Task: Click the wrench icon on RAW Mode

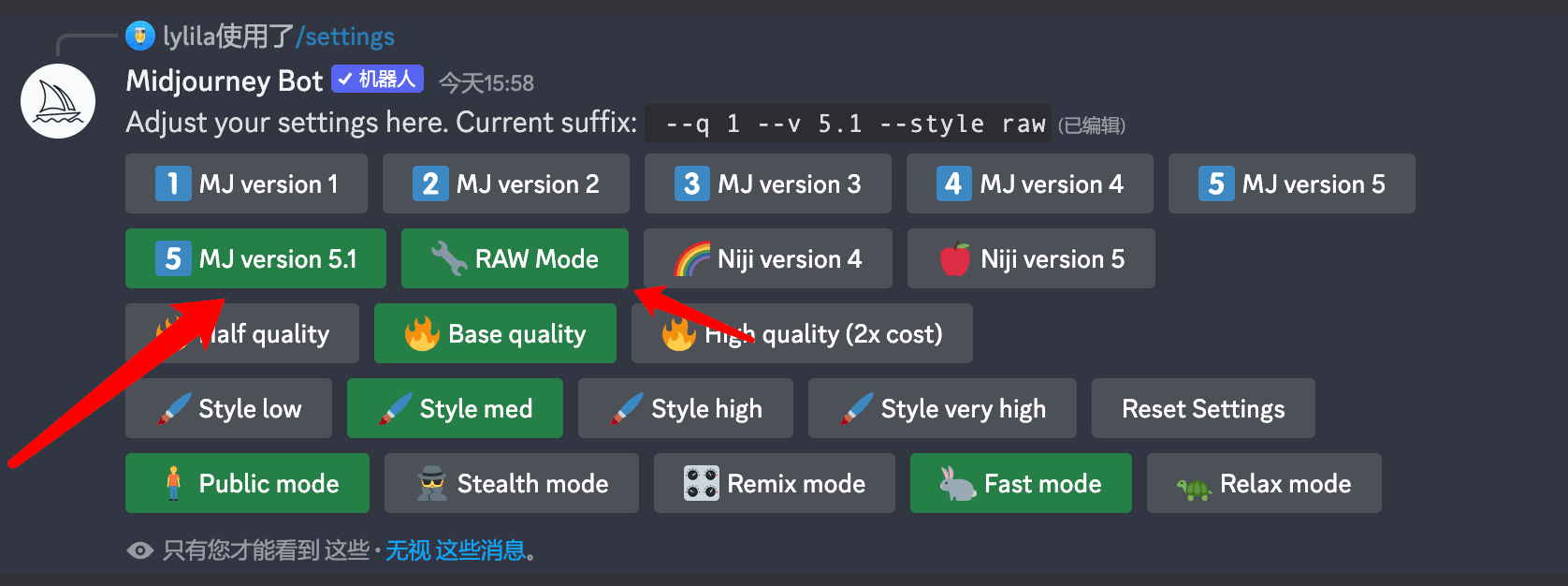Action: tap(448, 258)
